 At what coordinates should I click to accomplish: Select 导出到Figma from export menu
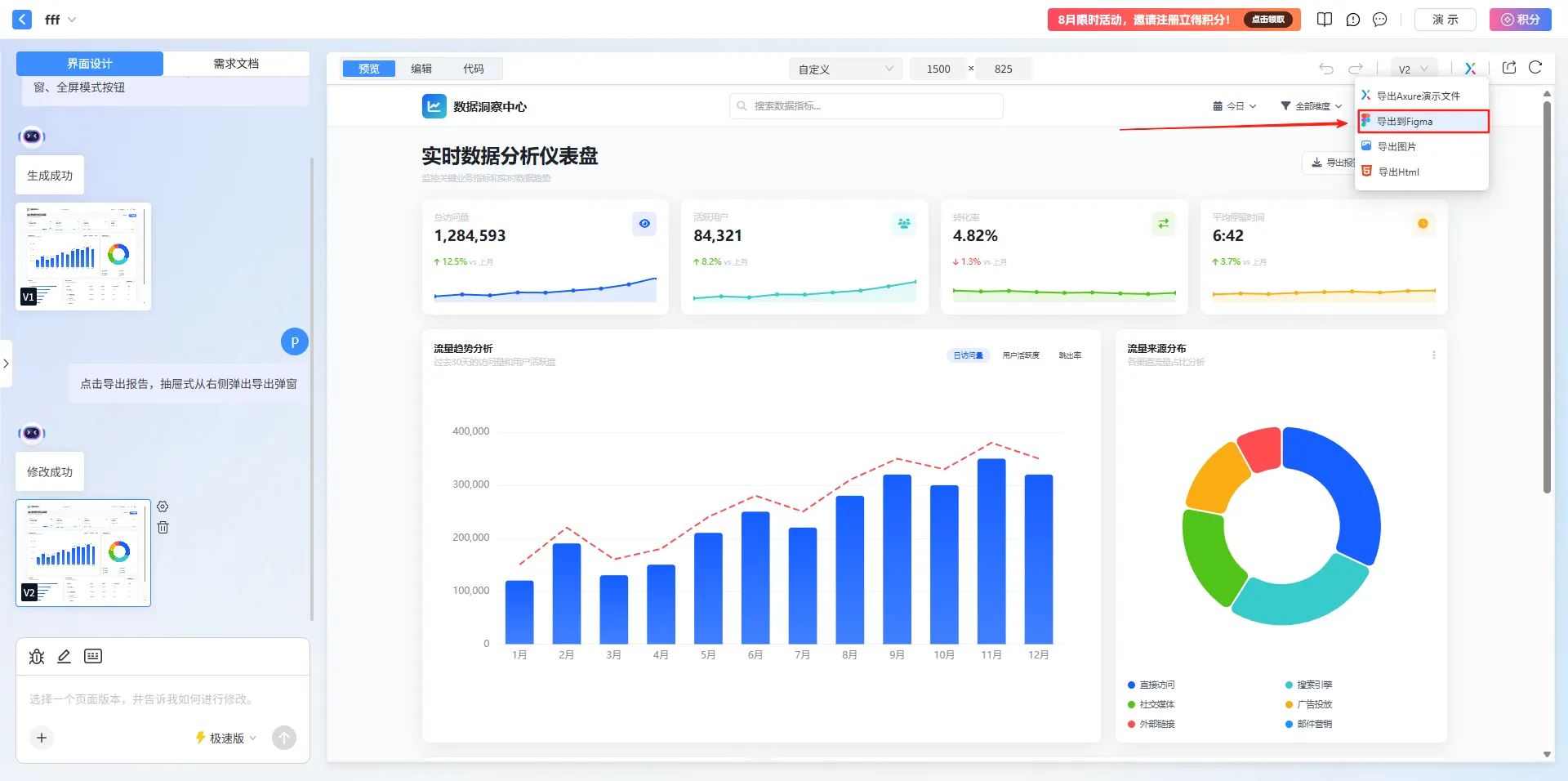1423,122
